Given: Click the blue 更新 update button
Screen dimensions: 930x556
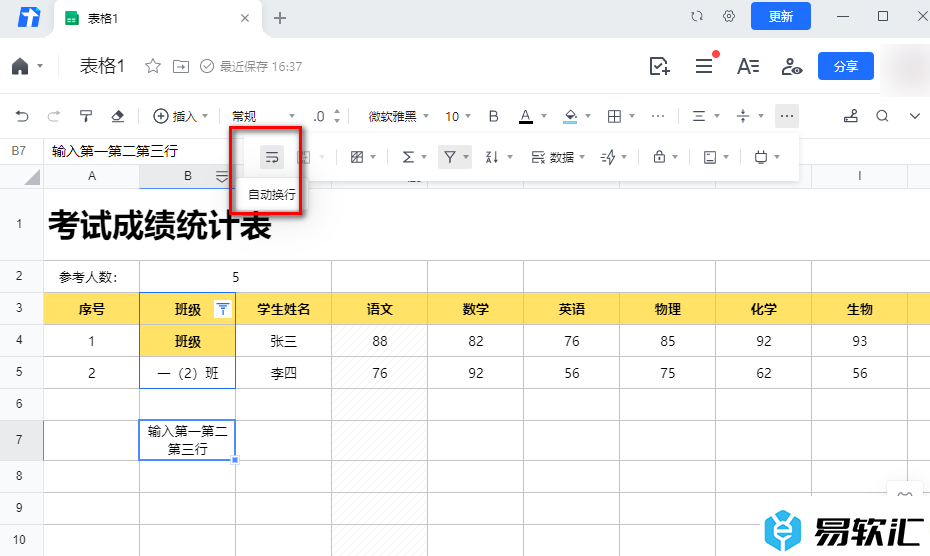Looking at the screenshot, I should point(781,17).
